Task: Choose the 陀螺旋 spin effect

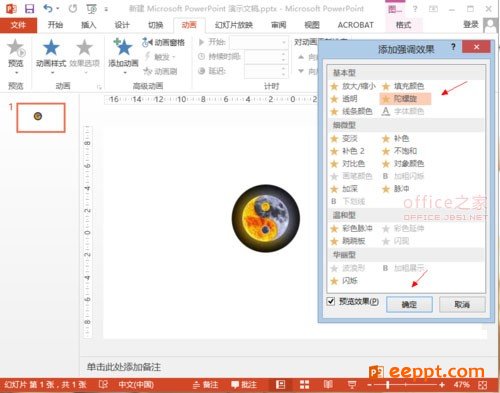Action: tap(405, 99)
